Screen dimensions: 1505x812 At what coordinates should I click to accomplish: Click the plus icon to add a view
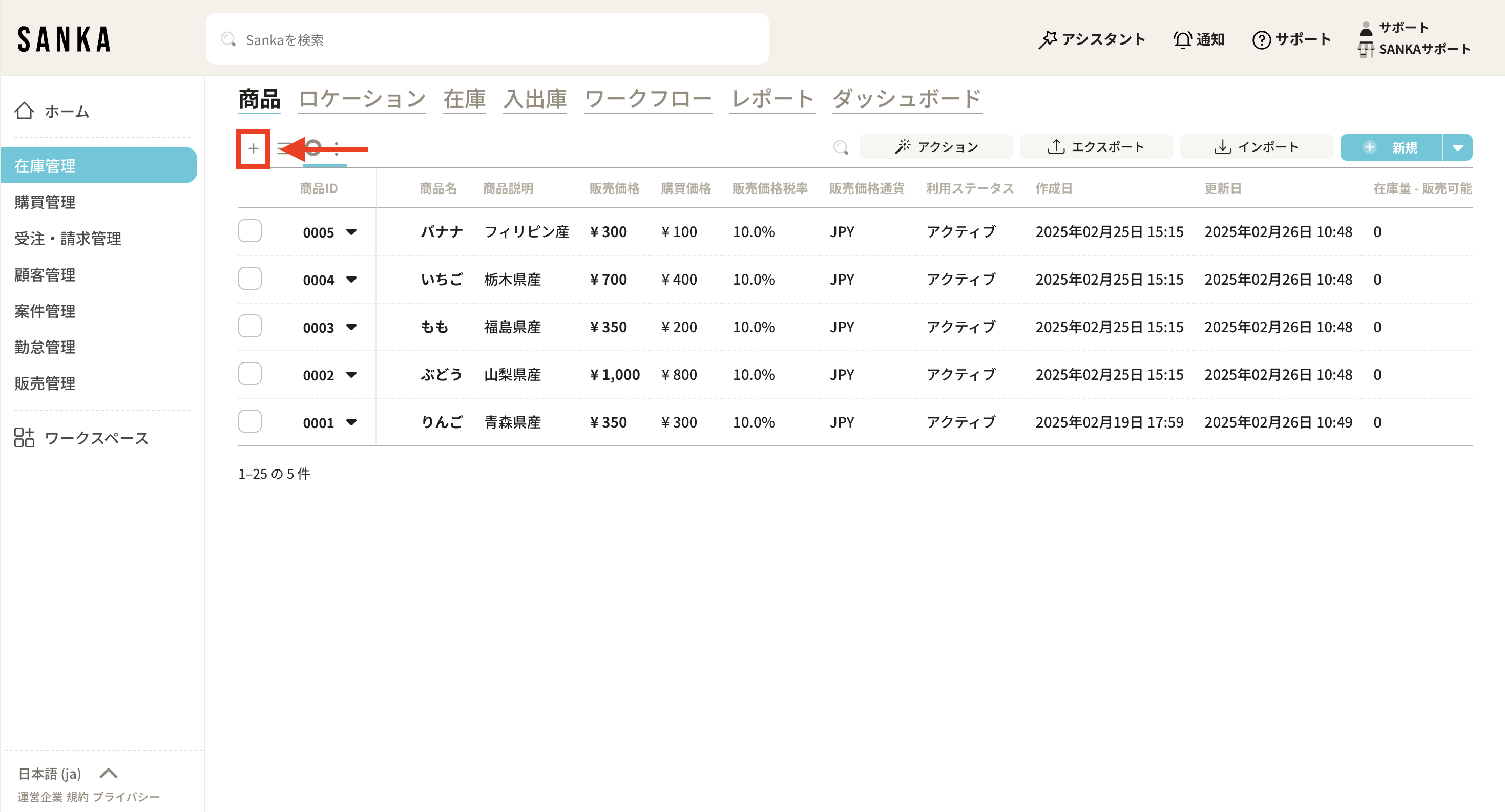pyautogui.click(x=253, y=149)
